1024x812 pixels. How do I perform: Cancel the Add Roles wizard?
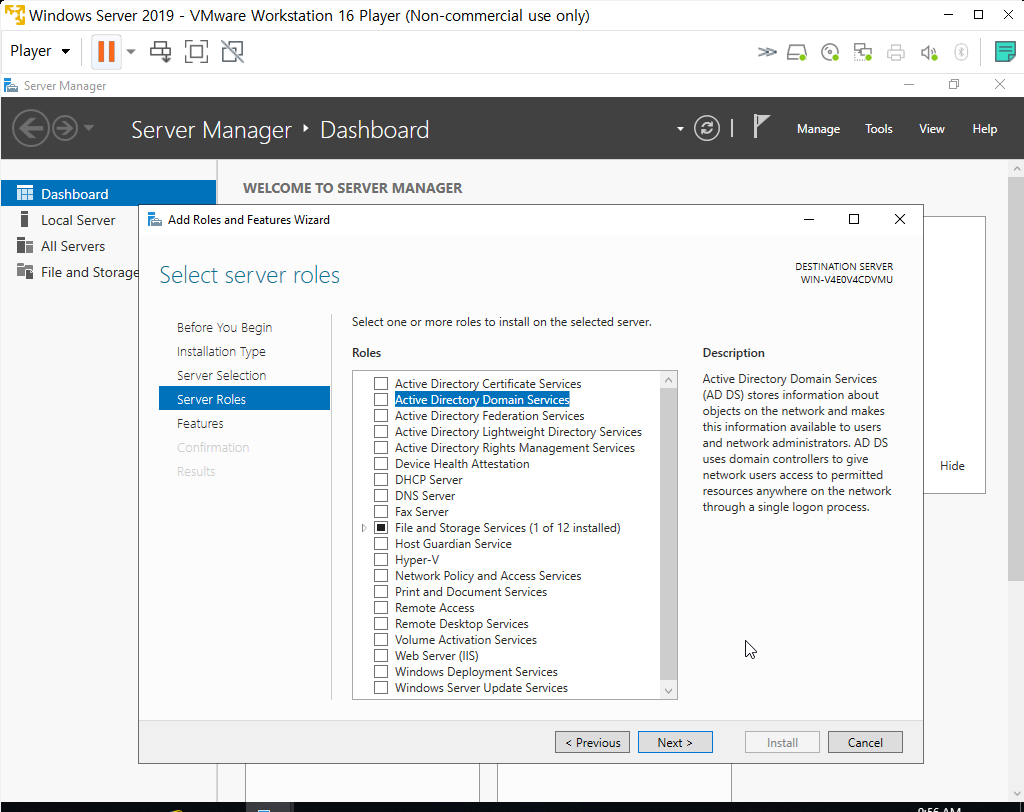coord(865,742)
